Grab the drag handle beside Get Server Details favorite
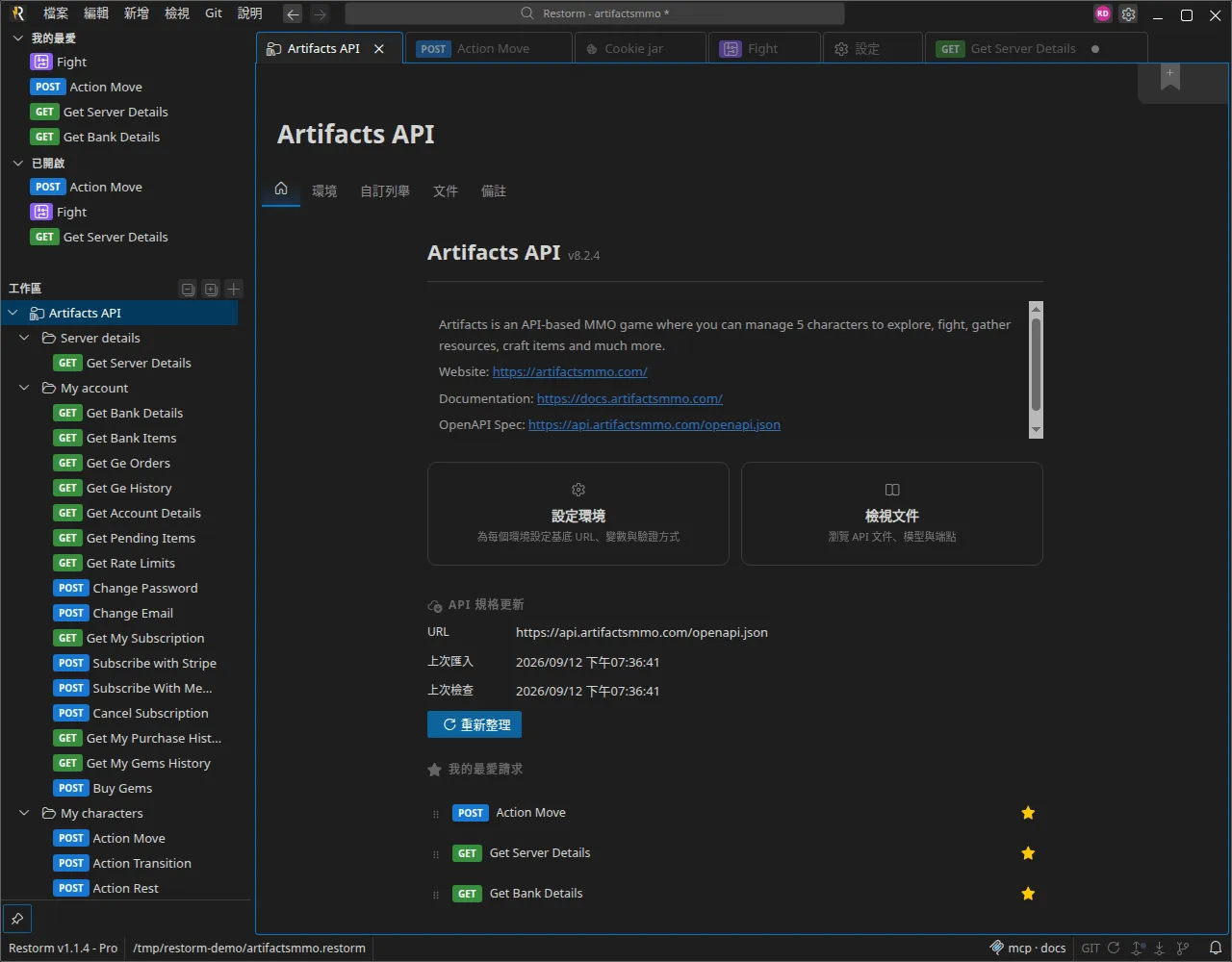Image resolution: width=1232 pixels, height=962 pixels. pos(436,854)
